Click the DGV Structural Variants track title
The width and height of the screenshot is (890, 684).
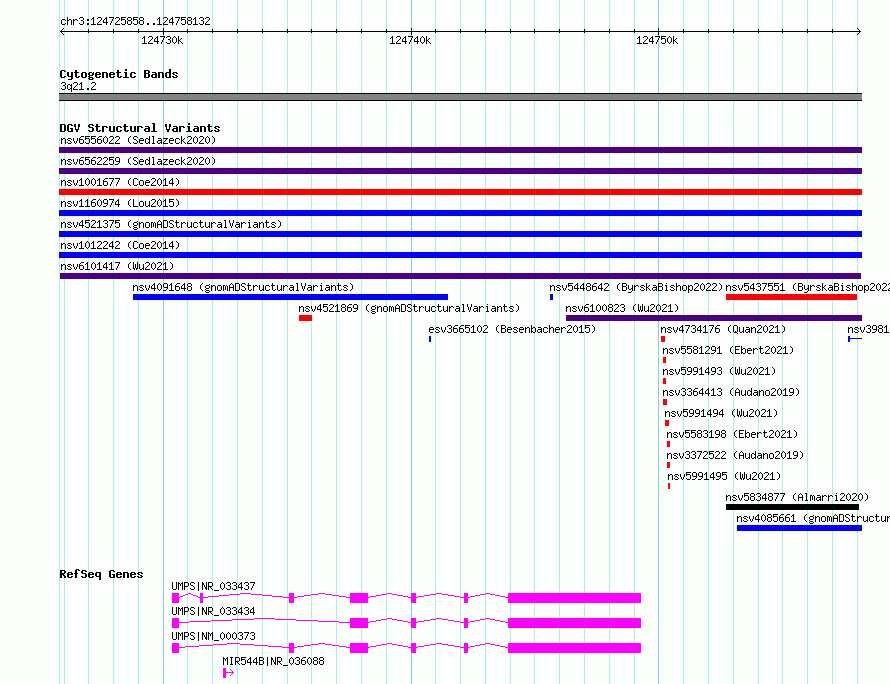coord(140,128)
